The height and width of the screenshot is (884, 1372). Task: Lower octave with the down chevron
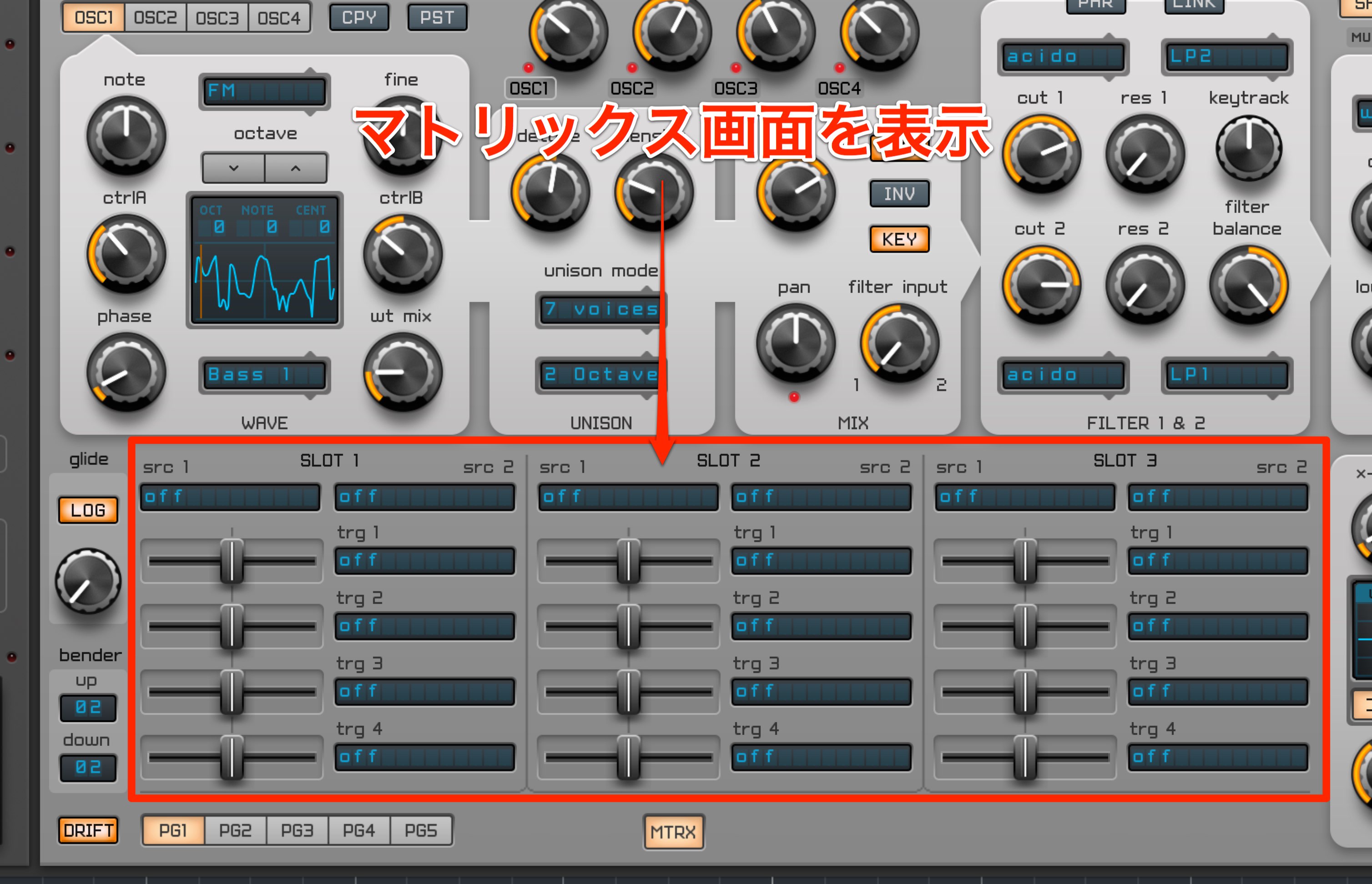pos(233,168)
